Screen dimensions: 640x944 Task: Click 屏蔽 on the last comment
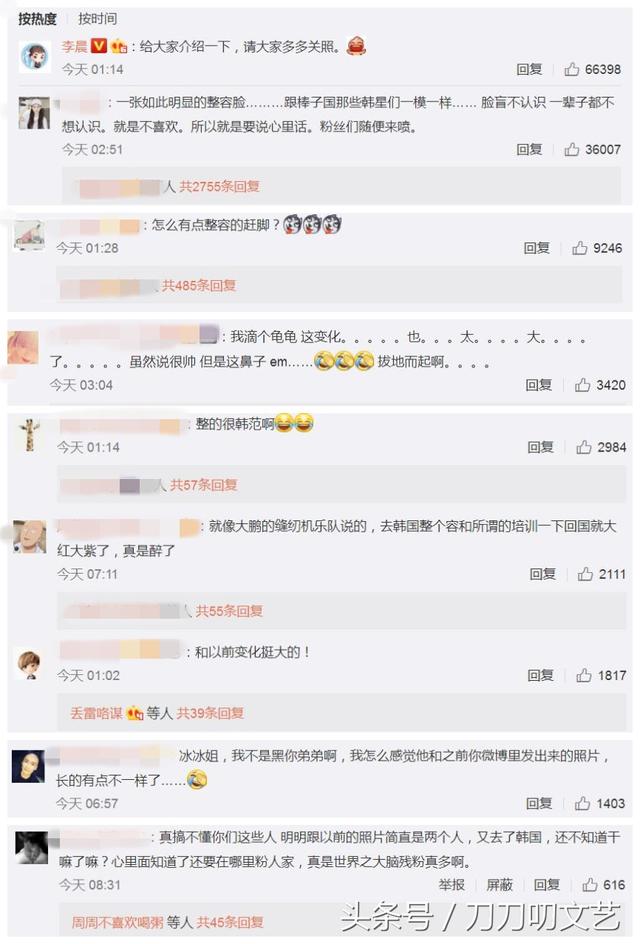click(x=499, y=884)
